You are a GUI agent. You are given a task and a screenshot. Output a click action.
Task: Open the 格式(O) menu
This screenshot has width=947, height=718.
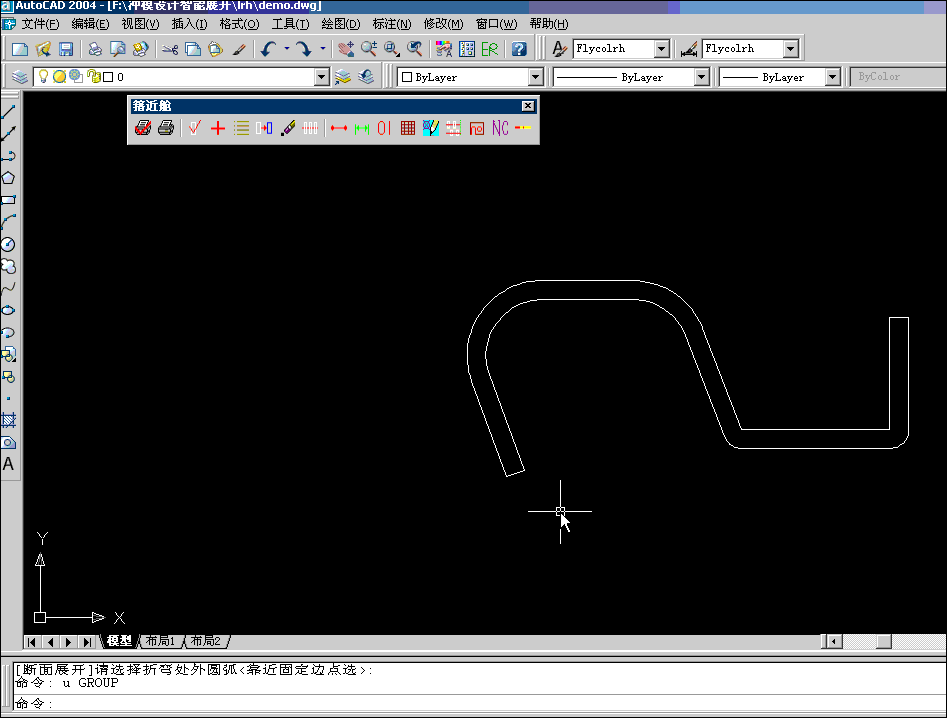[x=239, y=24]
